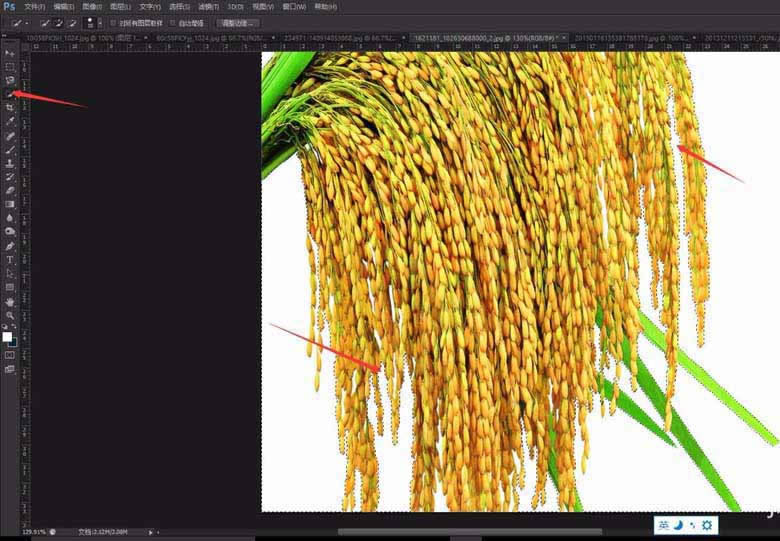Select the Rectangular Marquee tool
This screenshot has width=780, height=541.
pyautogui.click(x=9, y=67)
